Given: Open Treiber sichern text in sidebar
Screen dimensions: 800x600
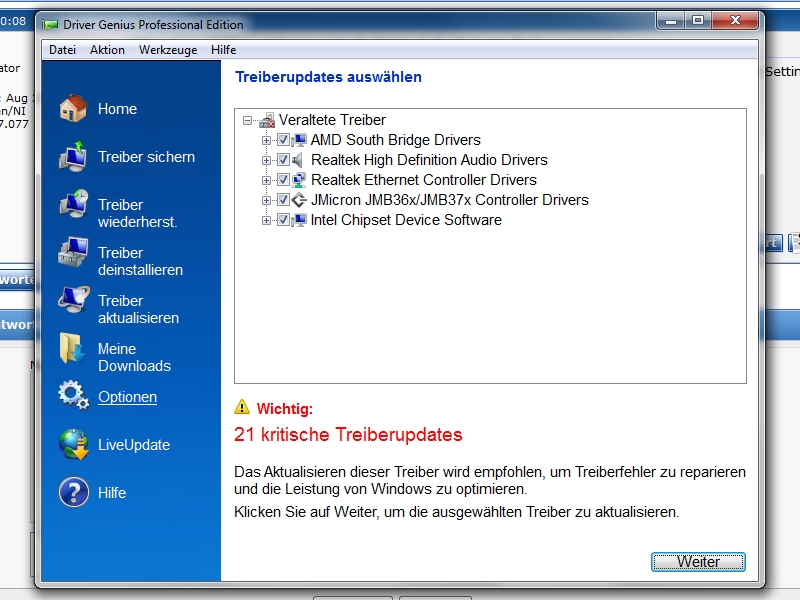Looking at the screenshot, I should 146,157.
